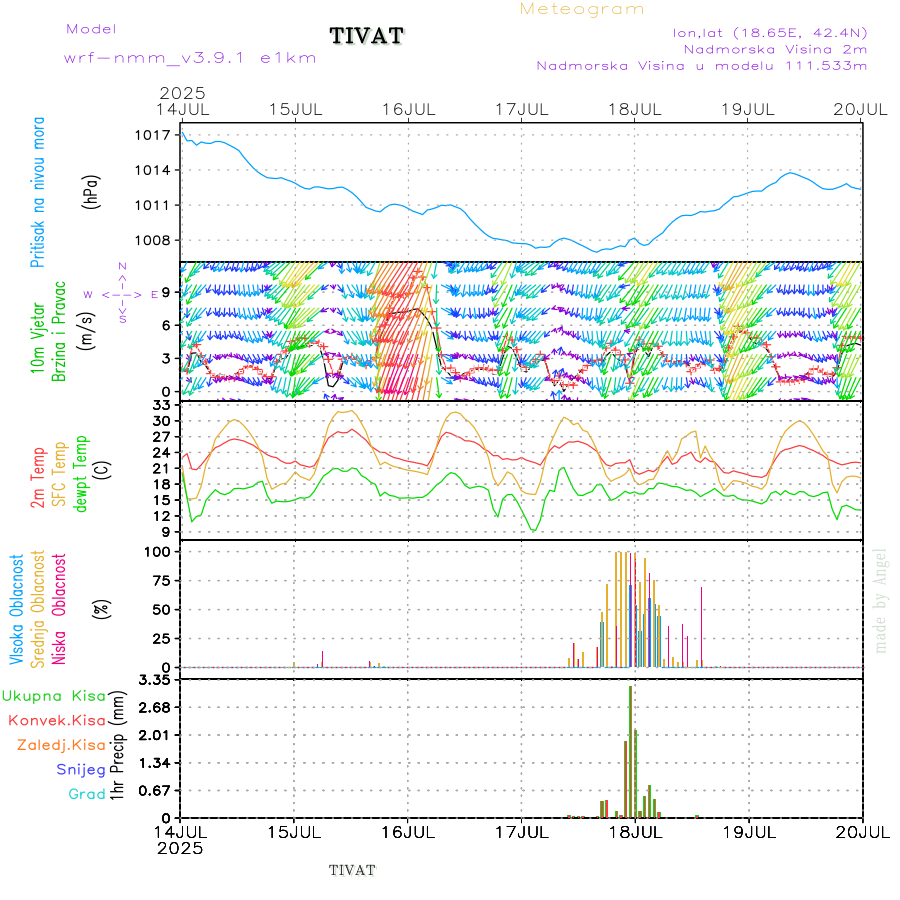
Task: Select the "Srednja Oblacnost" mid cloud label
Action: (38, 609)
